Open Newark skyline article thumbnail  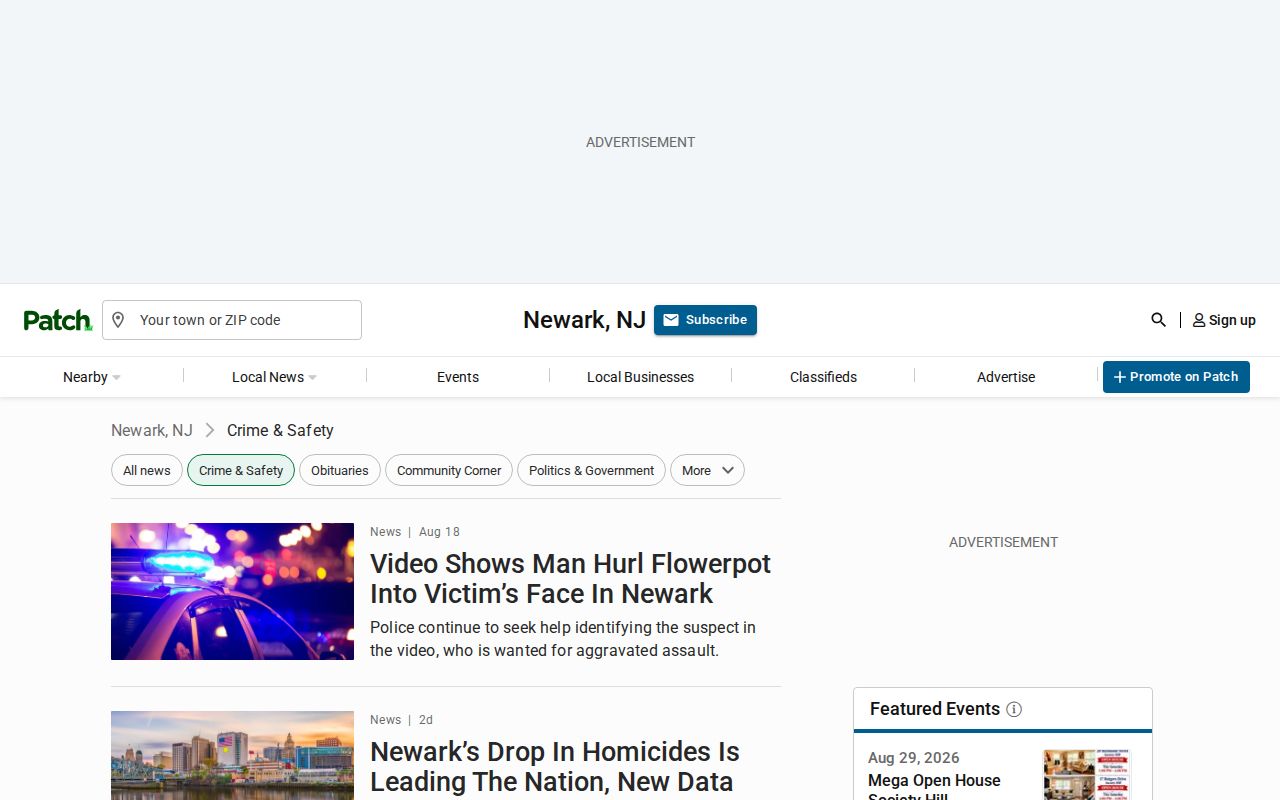[x=232, y=755]
